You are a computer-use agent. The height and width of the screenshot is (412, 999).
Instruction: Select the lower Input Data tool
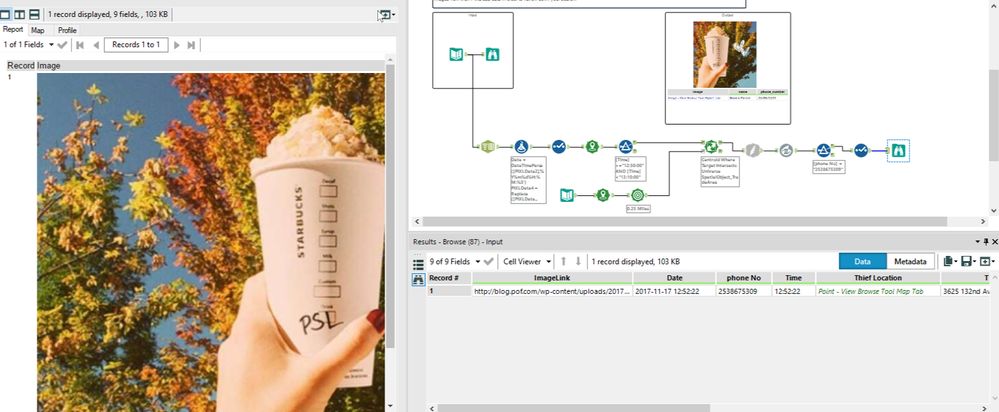click(567, 195)
